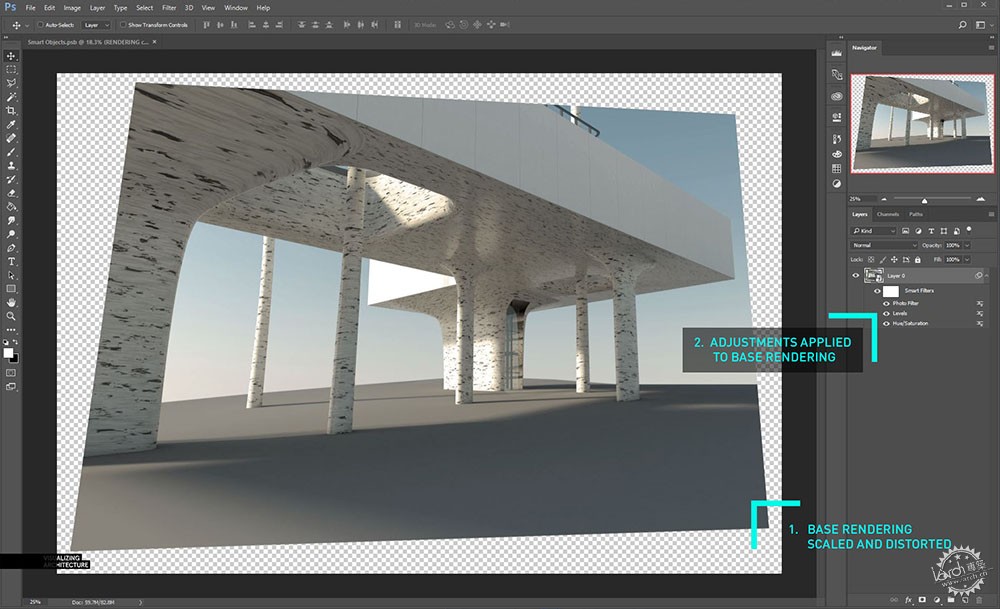Screen dimensions: 1000x609
Task: Click the Navigator preview thumbnail
Action: (x=922, y=124)
